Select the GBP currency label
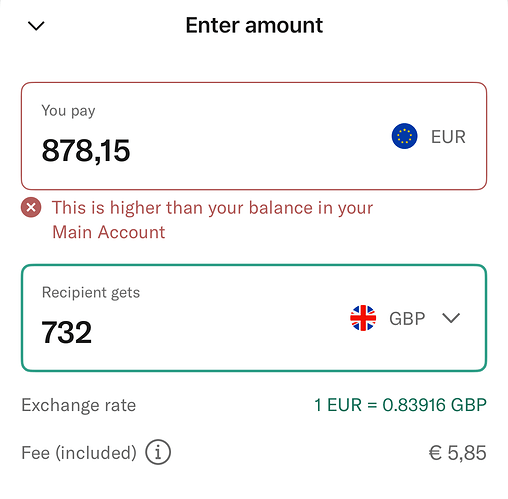Screen dimensions: 508x499 407,318
